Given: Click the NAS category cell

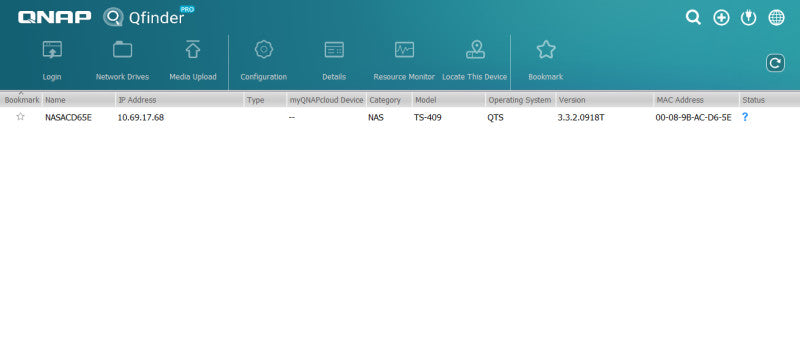Looking at the screenshot, I should [x=376, y=117].
